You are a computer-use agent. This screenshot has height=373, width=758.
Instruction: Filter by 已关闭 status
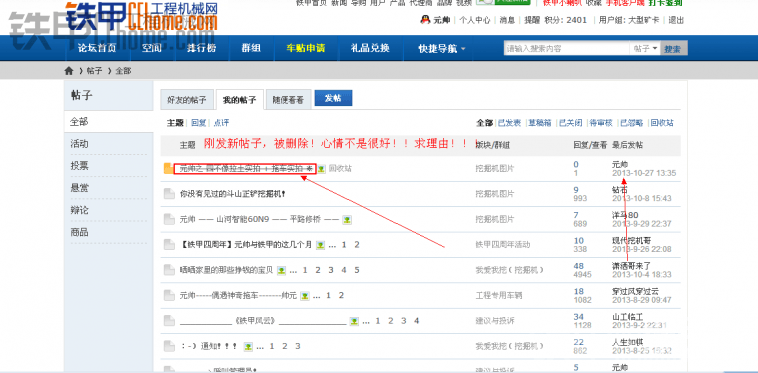[570, 123]
